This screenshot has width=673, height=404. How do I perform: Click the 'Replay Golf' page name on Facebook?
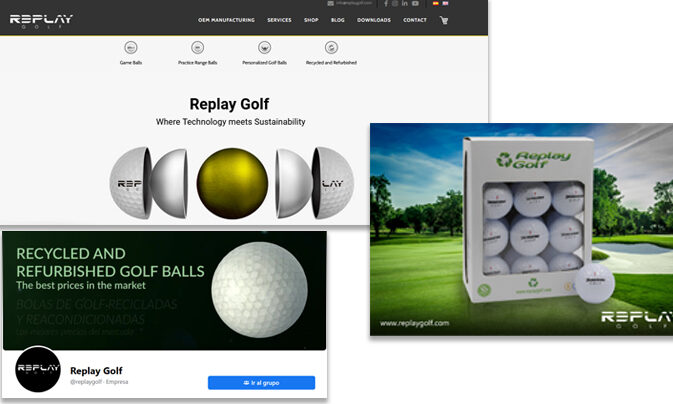(x=96, y=371)
